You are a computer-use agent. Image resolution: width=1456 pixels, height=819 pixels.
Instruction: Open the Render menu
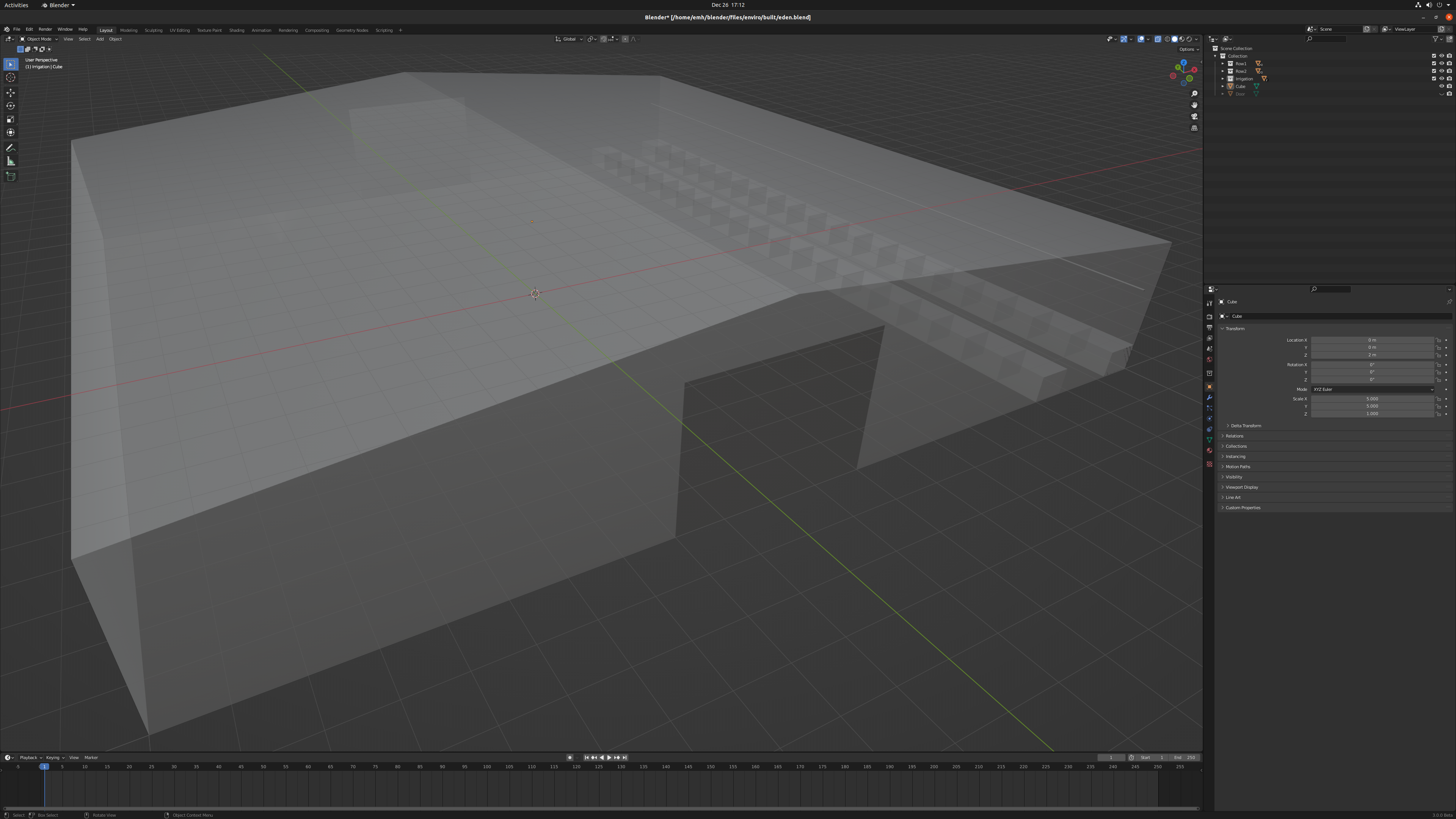tap(45, 30)
